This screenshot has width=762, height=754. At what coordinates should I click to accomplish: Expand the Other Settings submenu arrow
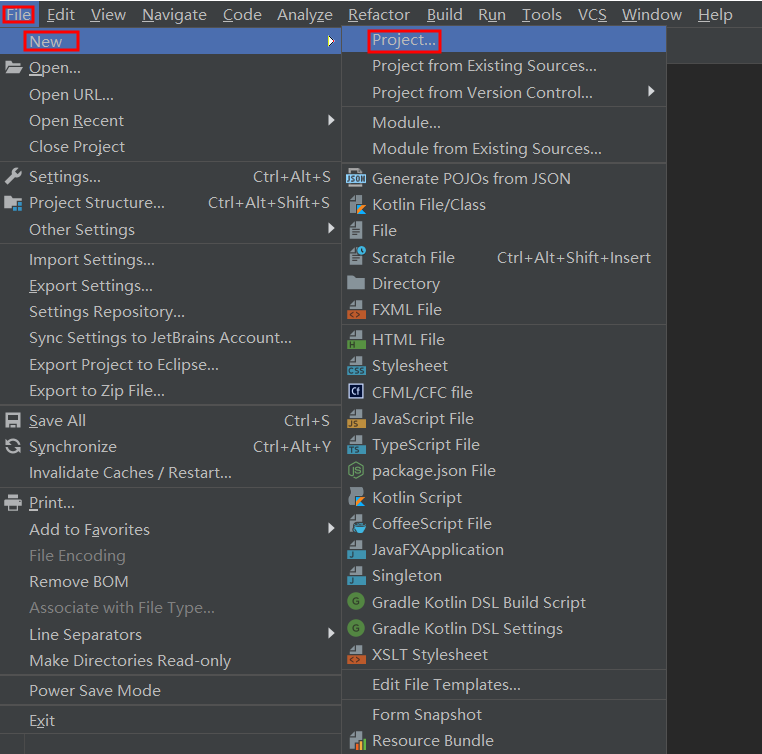331,228
